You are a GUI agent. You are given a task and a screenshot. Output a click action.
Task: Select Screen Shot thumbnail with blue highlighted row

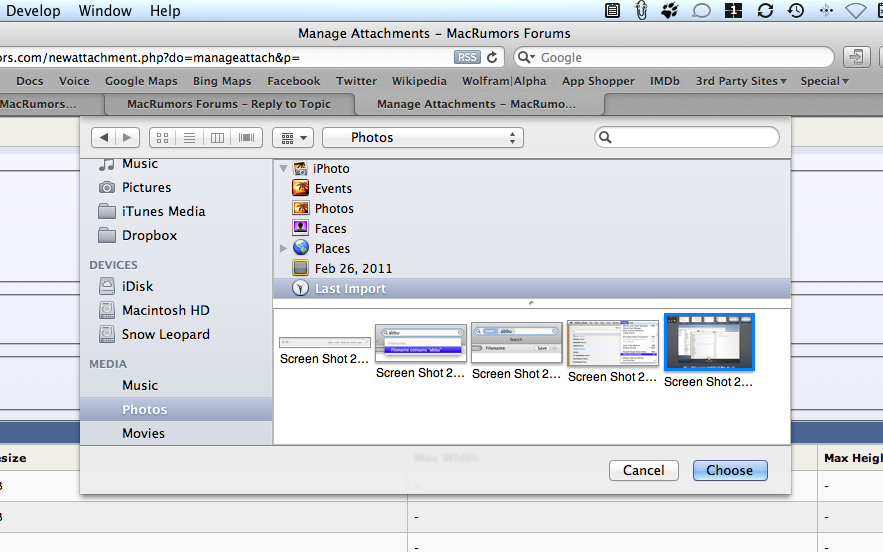[421, 342]
